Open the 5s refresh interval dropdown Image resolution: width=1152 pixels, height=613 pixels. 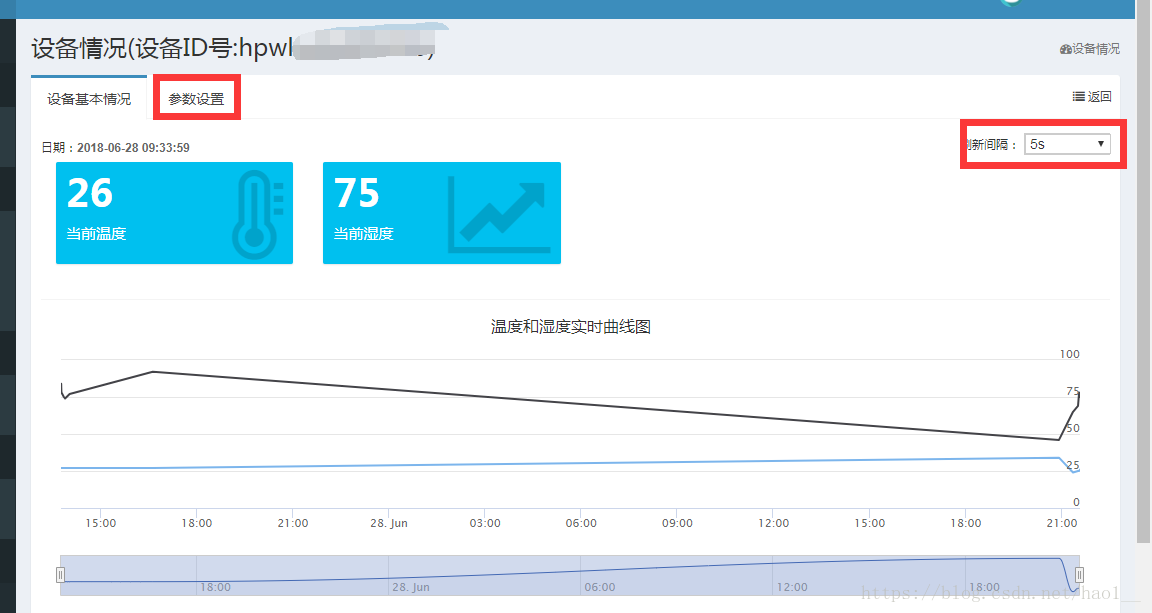point(1068,144)
